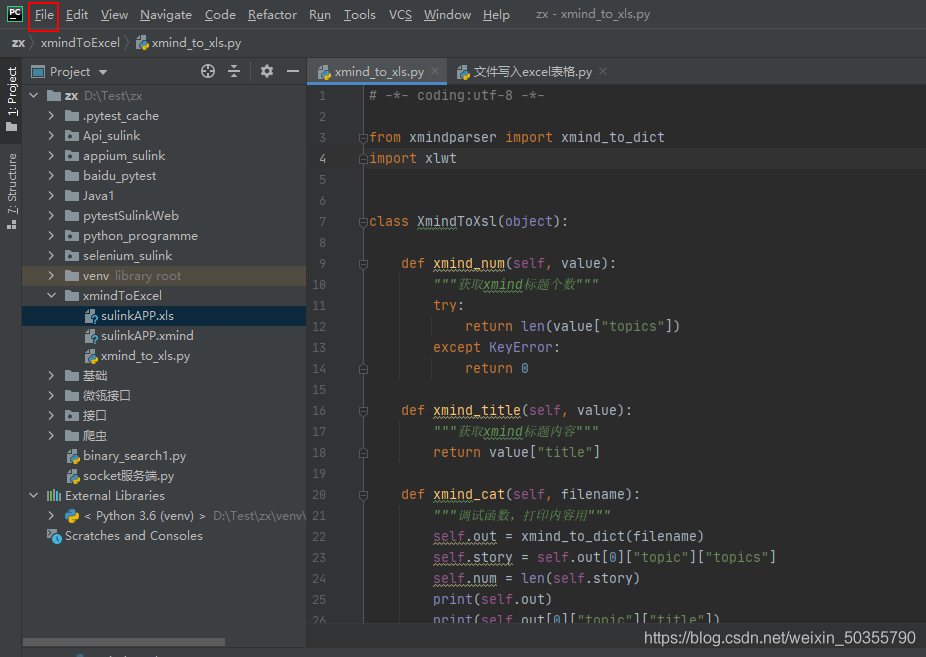Fold the class XmindToXsl code block
Viewport: 926px width, 657px height.
coord(362,221)
